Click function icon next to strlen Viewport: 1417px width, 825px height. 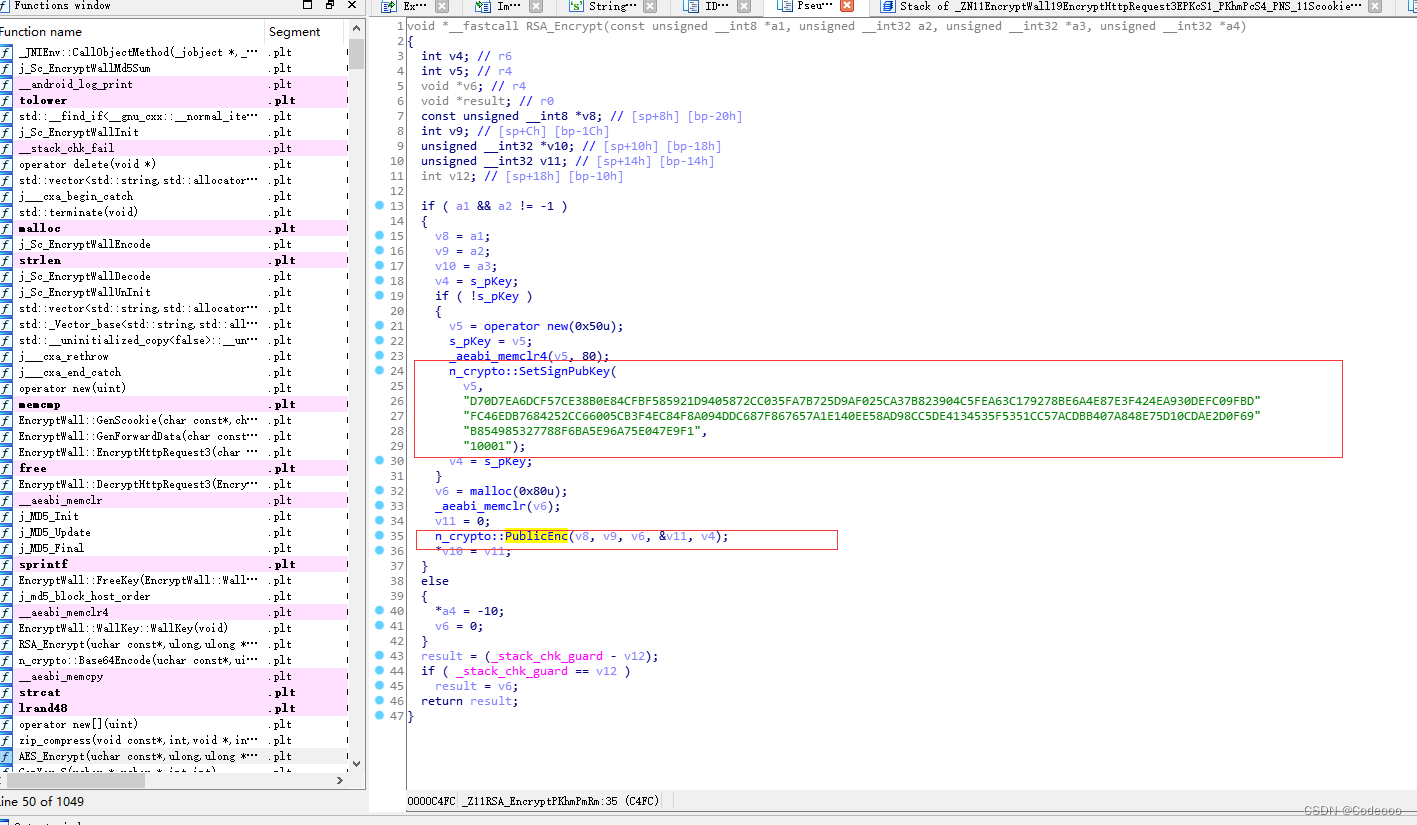point(6,260)
